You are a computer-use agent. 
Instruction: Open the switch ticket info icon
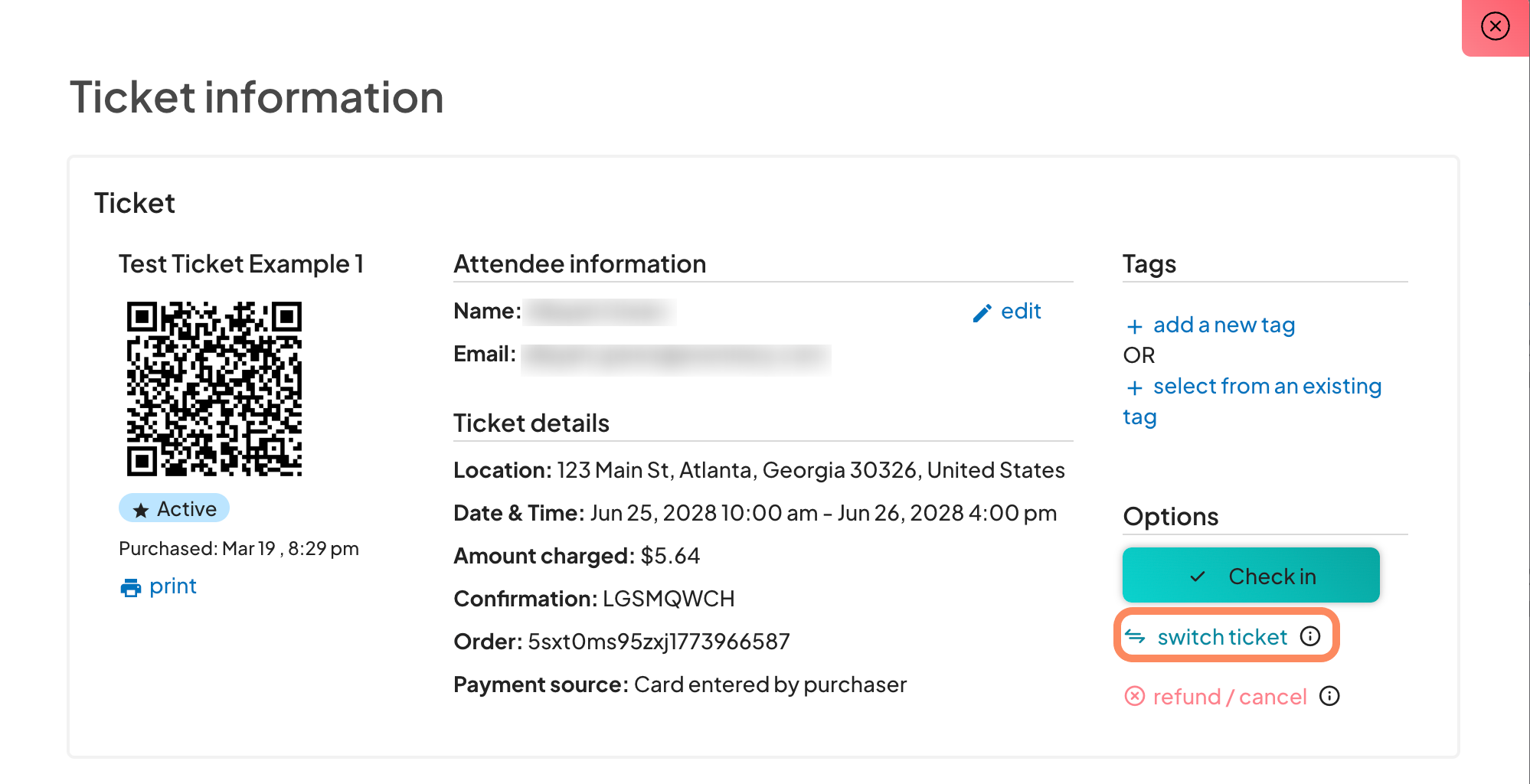point(1310,636)
